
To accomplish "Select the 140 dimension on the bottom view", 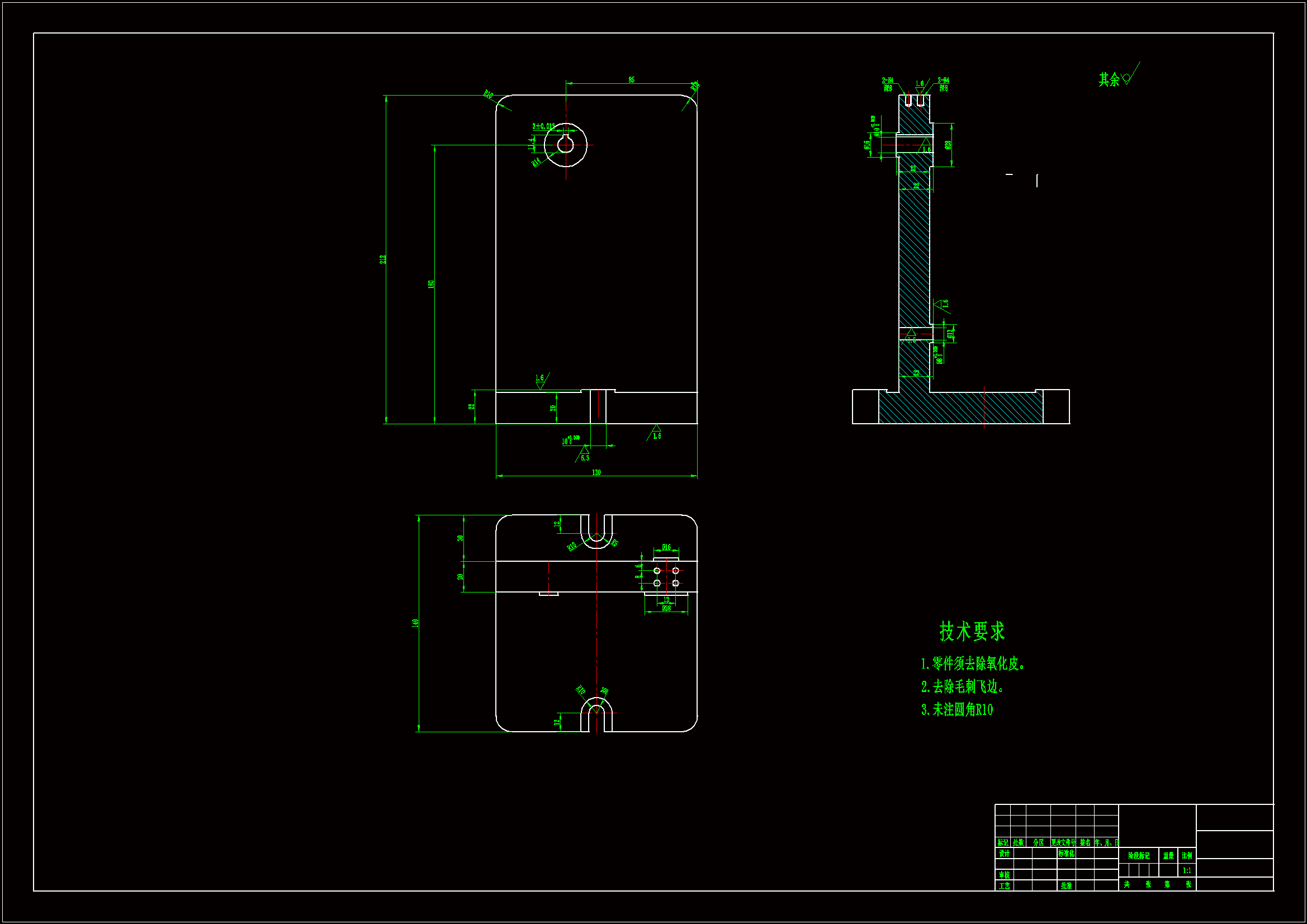I will click(x=415, y=623).
